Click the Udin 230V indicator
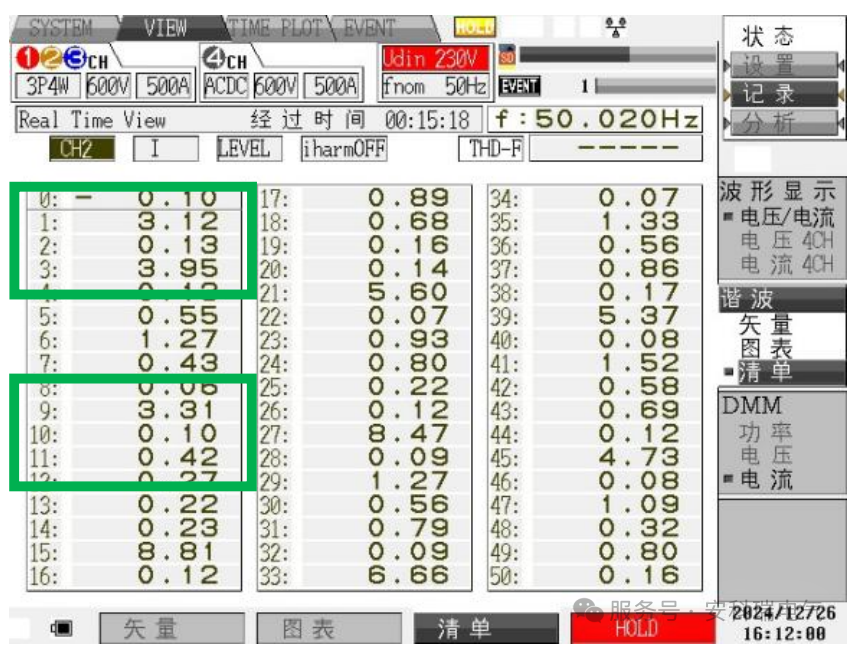The height and width of the screenshot is (645, 850). [x=435, y=58]
